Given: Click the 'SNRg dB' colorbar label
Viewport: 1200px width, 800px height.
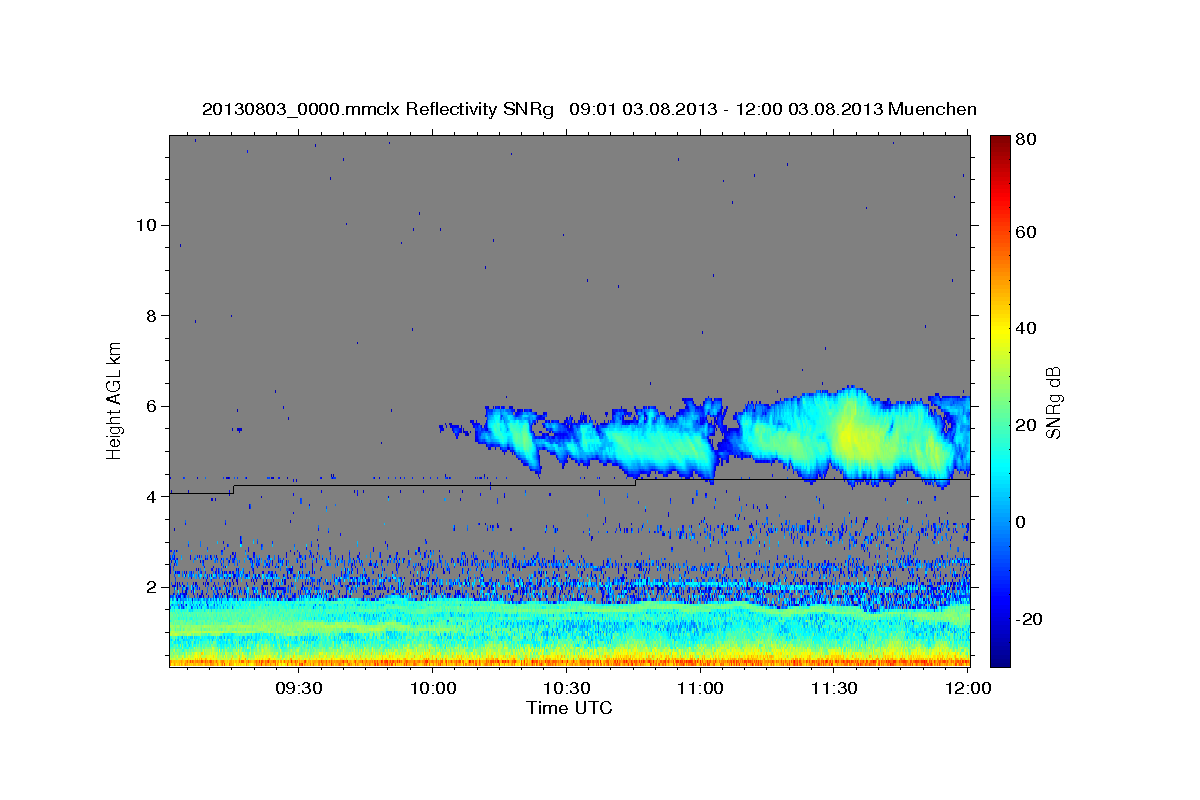Looking at the screenshot, I should pyautogui.click(x=1054, y=402).
